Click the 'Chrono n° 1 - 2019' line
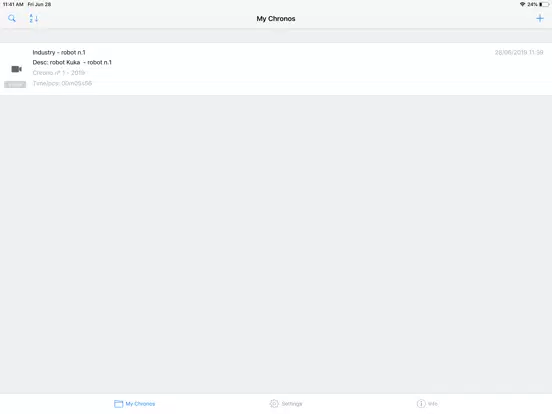The image size is (552, 414). 59,73
